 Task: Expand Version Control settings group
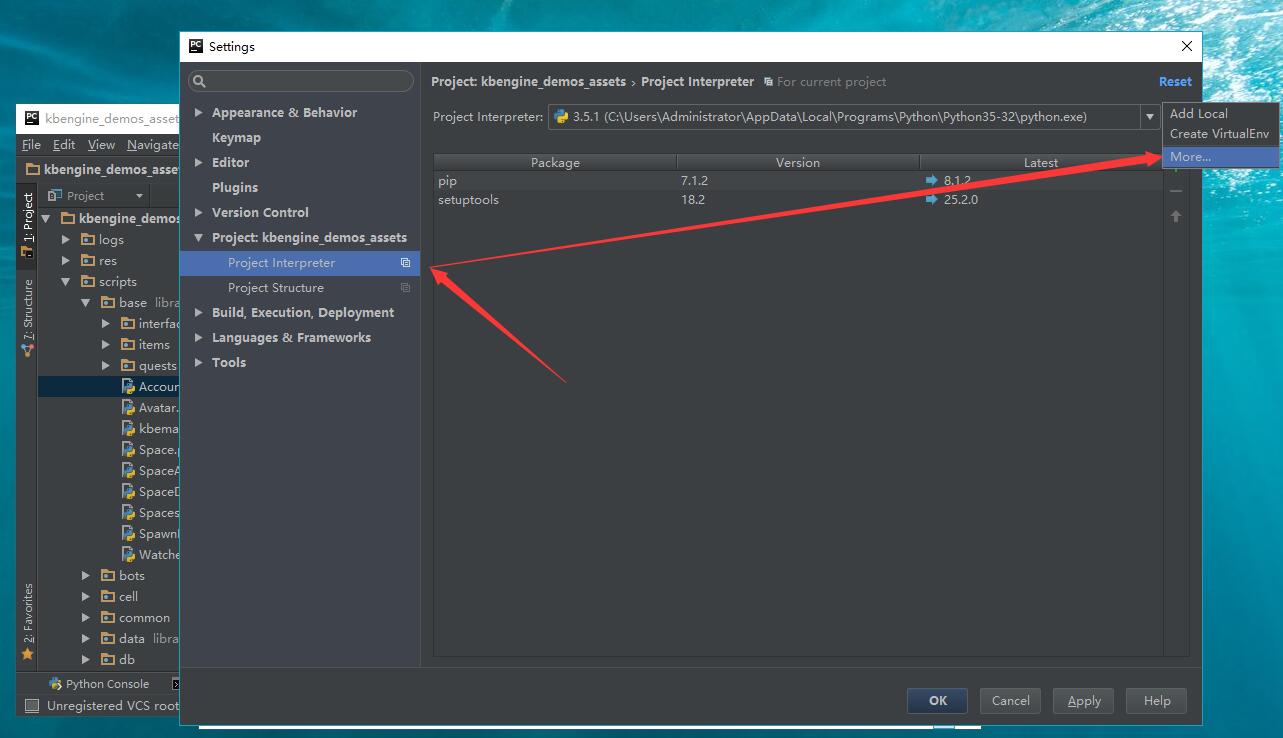pyautogui.click(x=198, y=212)
